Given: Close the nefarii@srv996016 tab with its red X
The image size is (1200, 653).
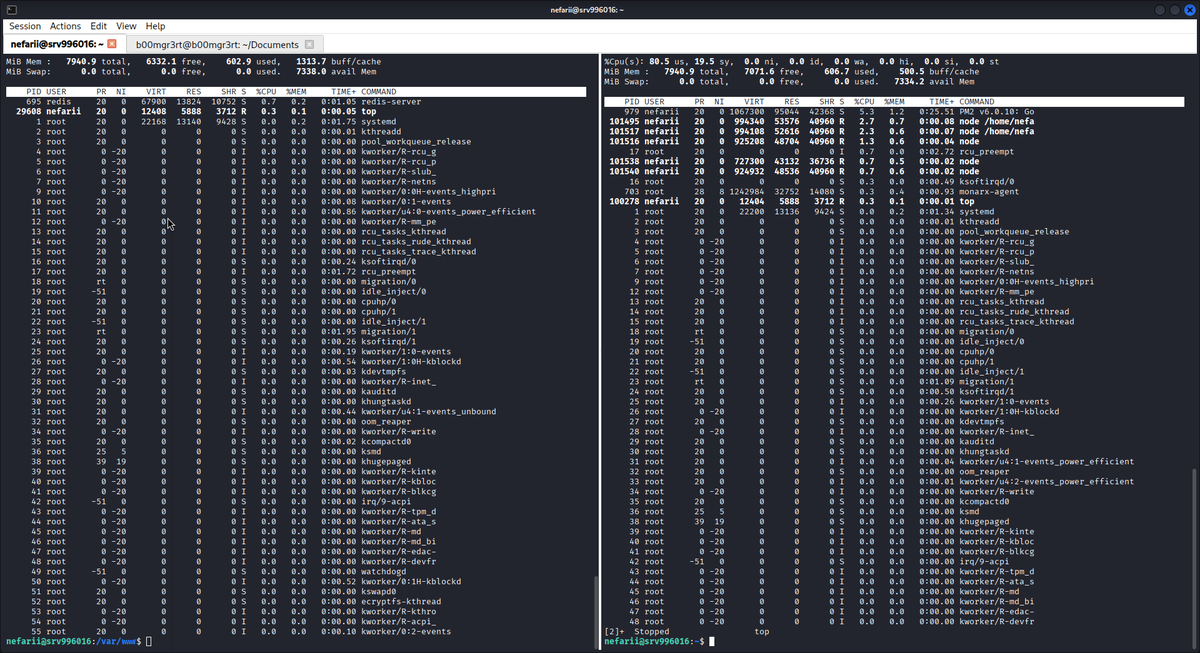Looking at the screenshot, I should (x=112, y=44).
